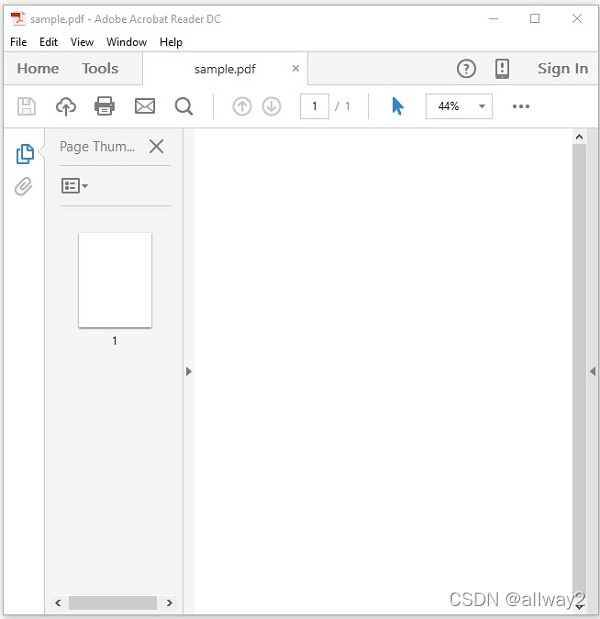Switch to the Tools tab
Screen dimensions: 600x619
100,69
